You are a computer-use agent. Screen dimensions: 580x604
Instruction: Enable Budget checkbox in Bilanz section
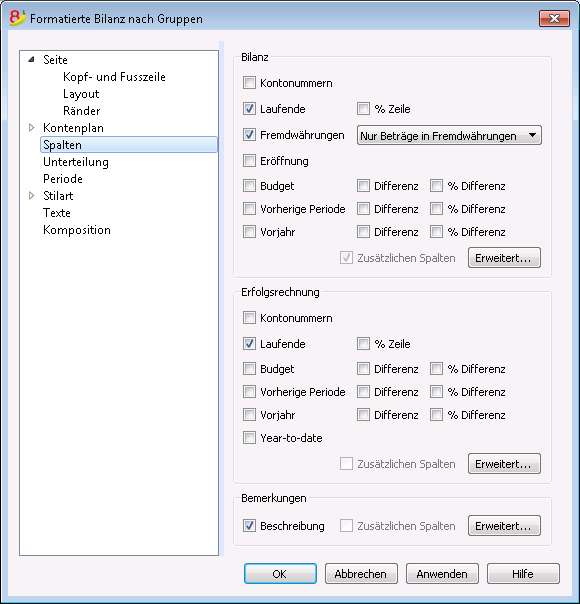(x=249, y=186)
